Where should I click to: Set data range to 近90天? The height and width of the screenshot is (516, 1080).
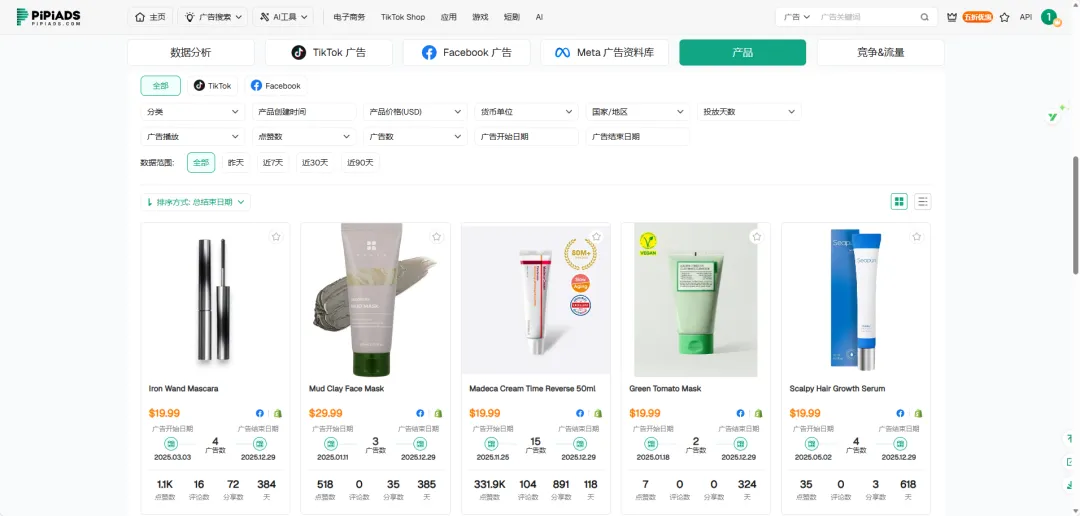(360, 163)
